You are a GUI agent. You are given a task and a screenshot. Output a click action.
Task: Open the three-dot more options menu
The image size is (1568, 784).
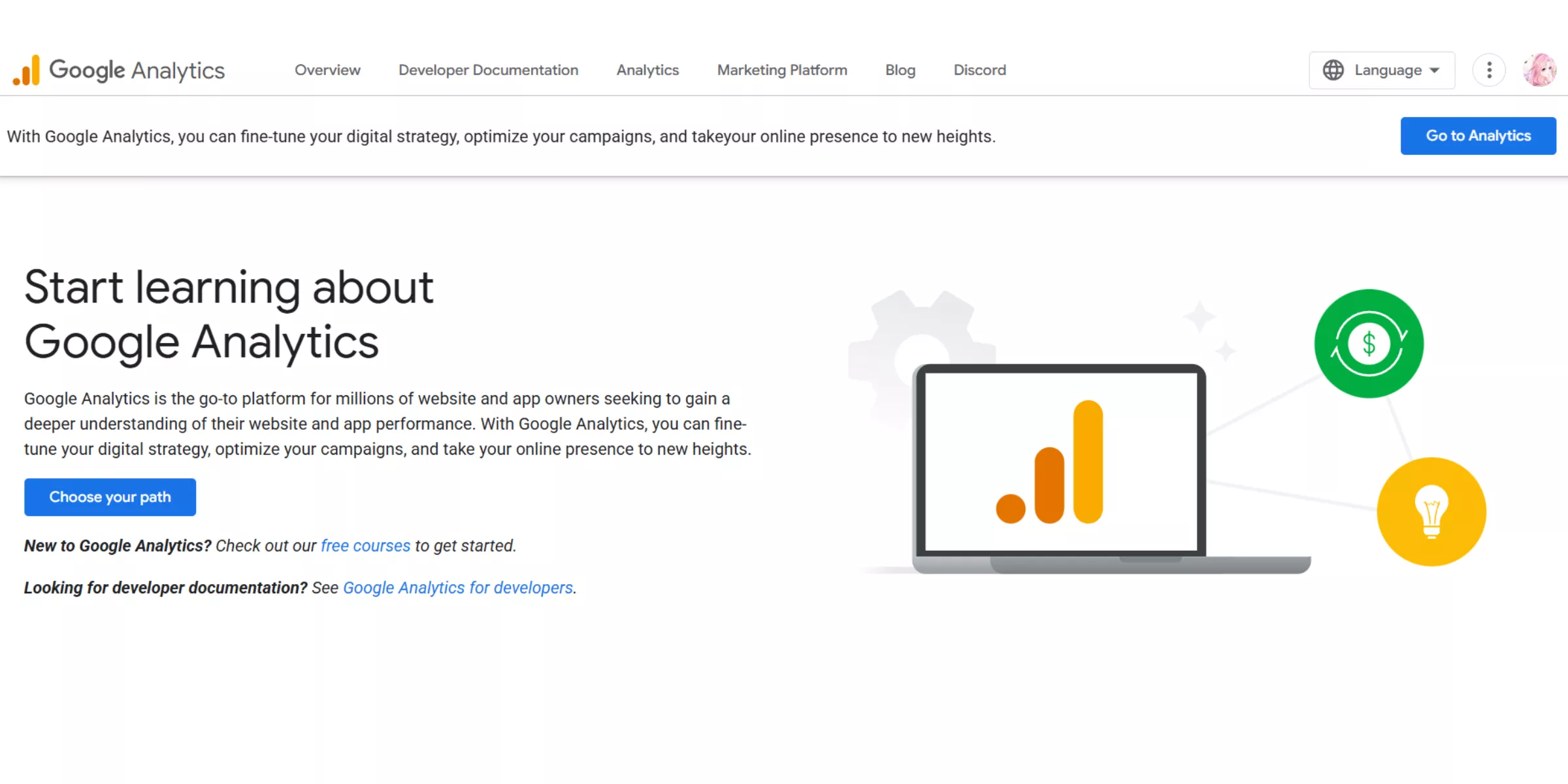point(1489,70)
